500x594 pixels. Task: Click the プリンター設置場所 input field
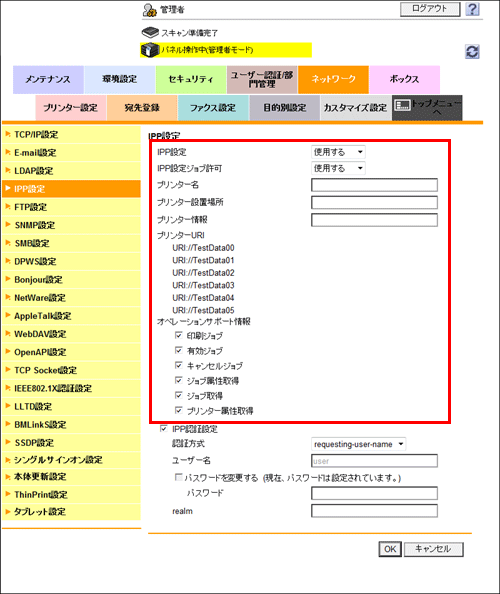374,202
